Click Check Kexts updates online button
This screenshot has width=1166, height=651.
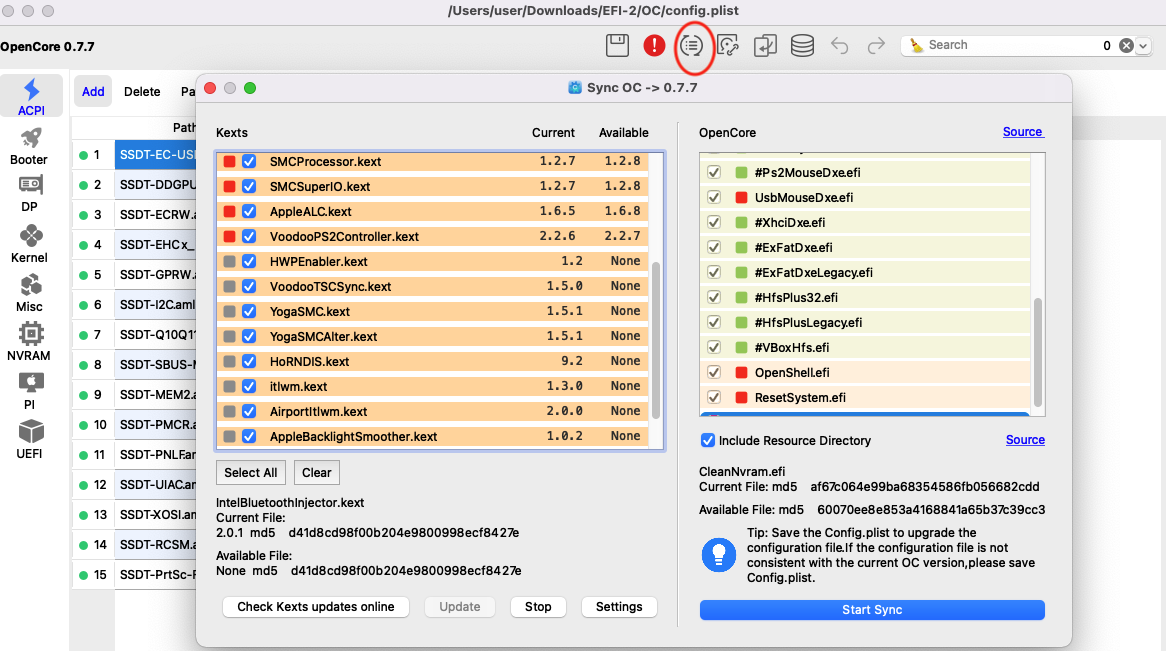click(x=316, y=606)
